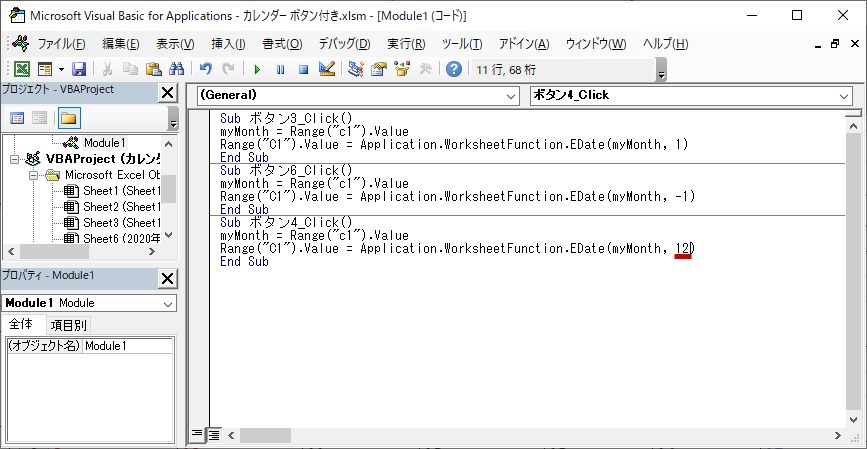Select Sheet2 in the project tree
The height and width of the screenshot is (449, 867).
[x=121, y=207]
